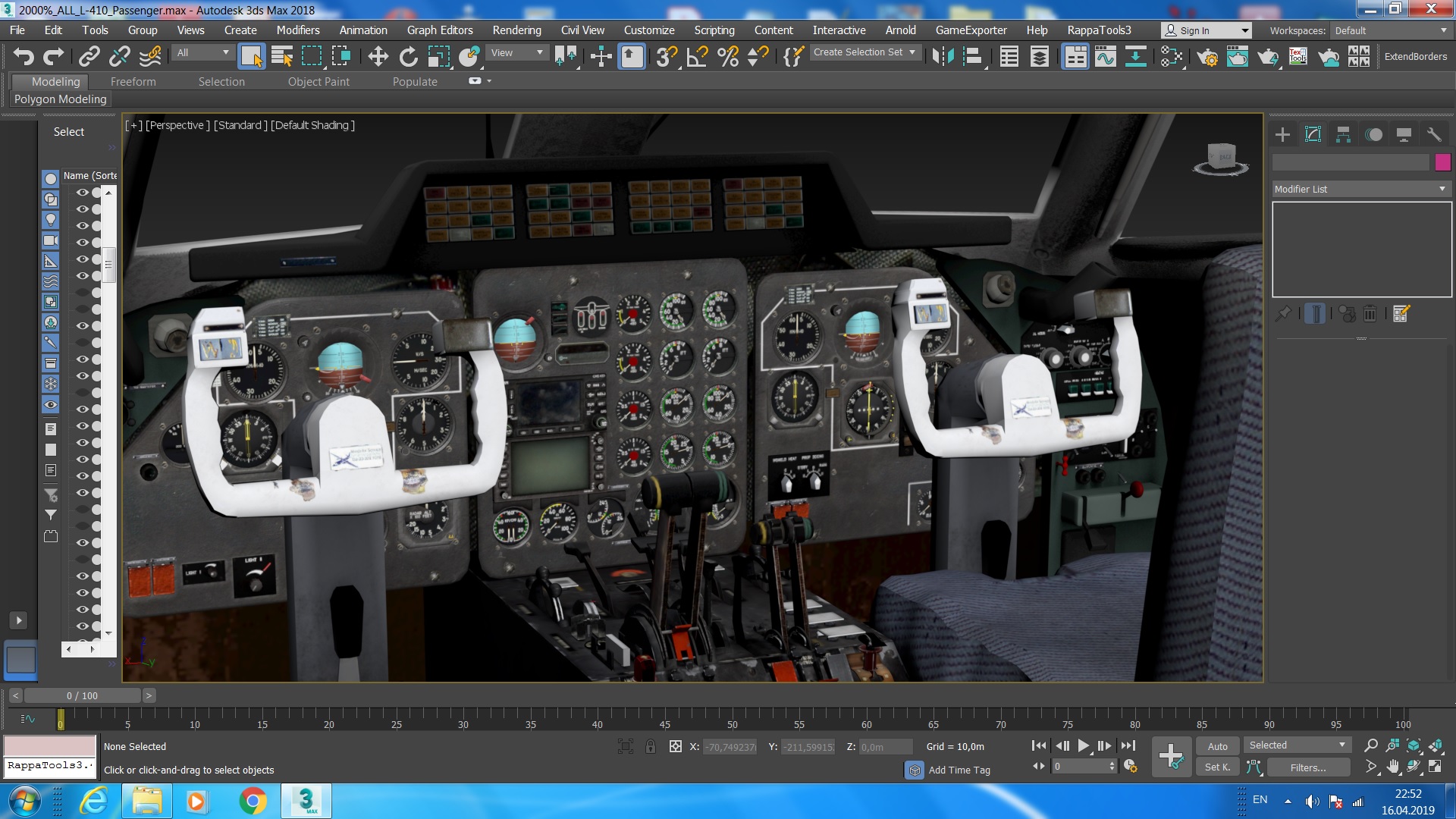
Task: Activate the Rotate tool
Action: point(408,57)
